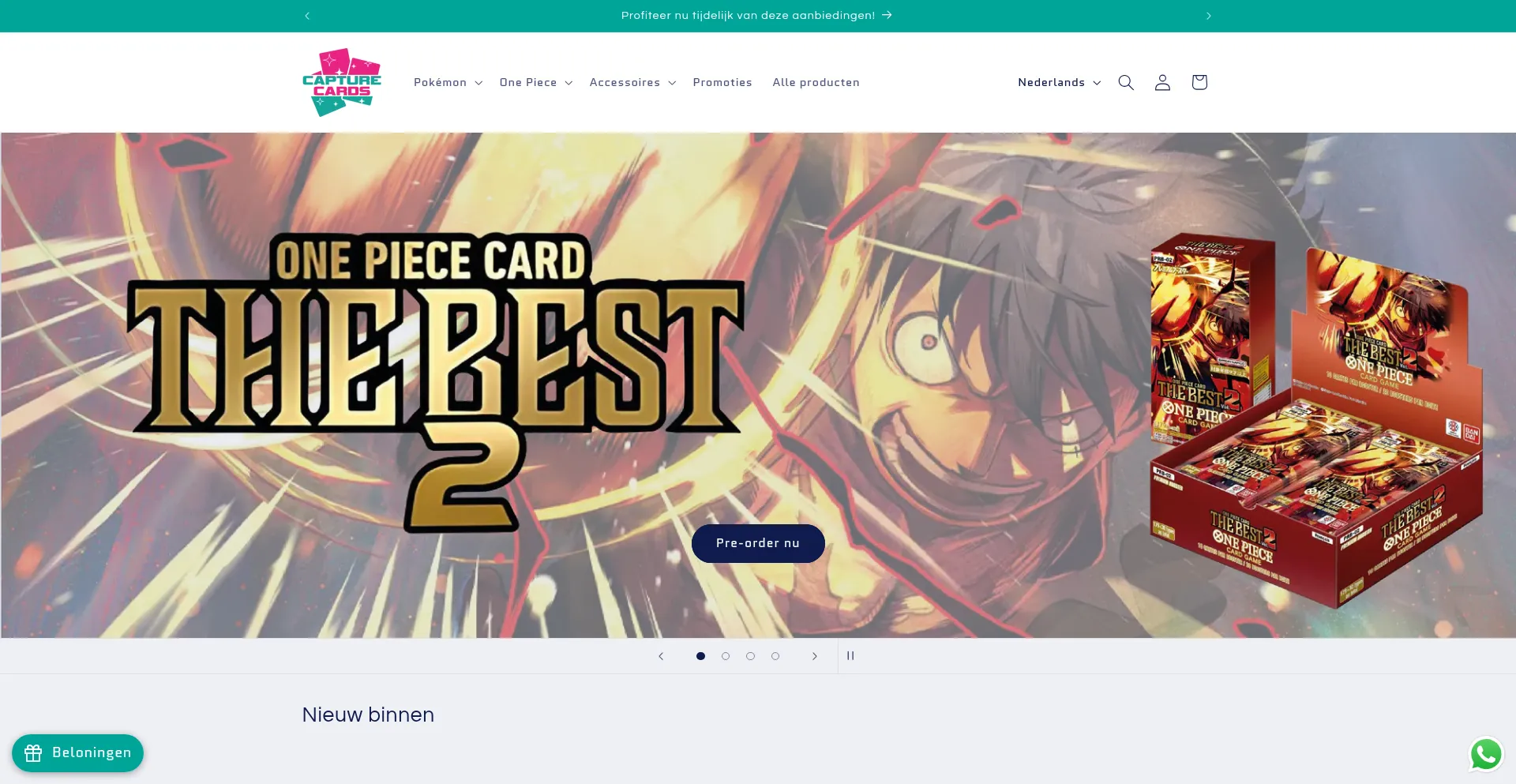Open the Beloningen rewards button

[77, 753]
